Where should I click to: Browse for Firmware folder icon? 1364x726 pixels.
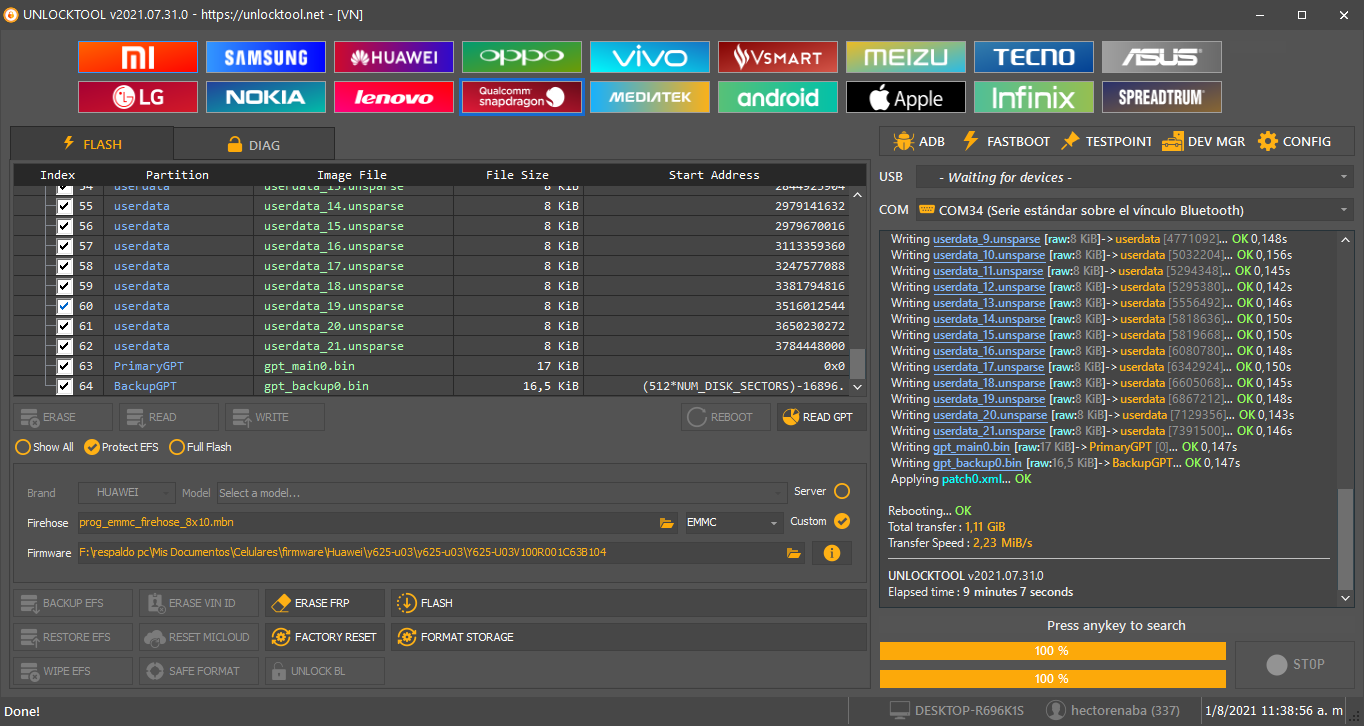pos(794,552)
